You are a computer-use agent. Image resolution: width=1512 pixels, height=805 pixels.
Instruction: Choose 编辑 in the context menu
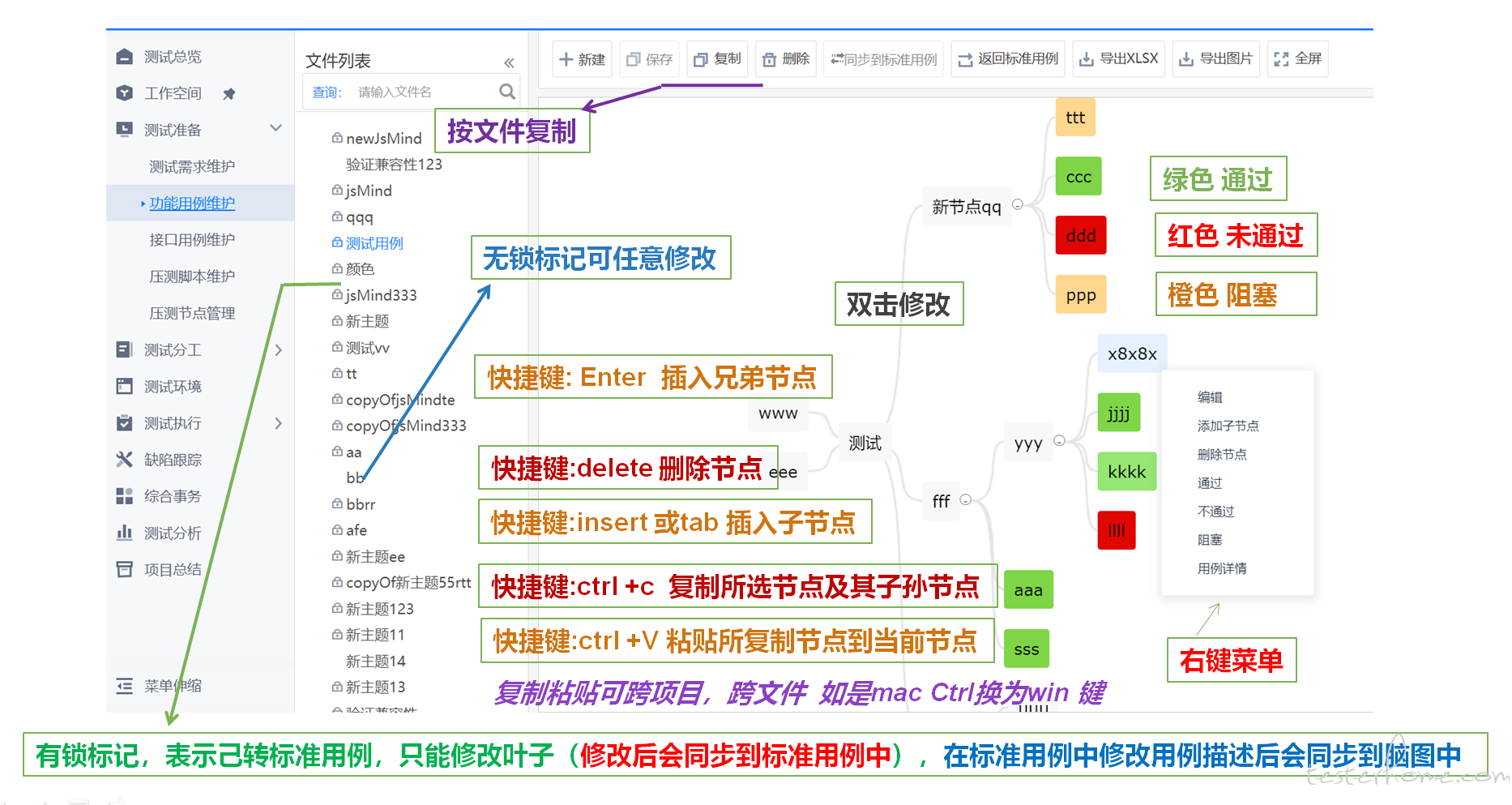tap(1210, 397)
